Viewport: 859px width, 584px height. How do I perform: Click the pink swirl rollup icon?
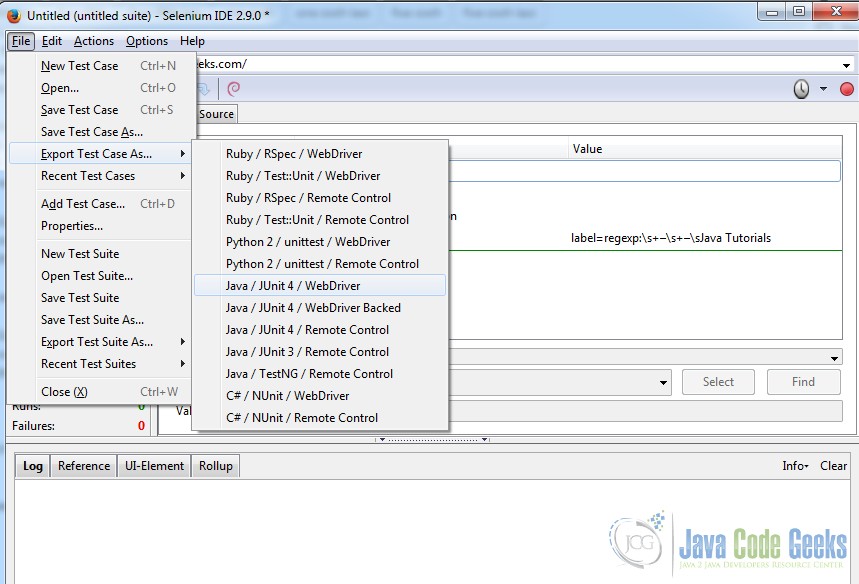[x=234, y=89]
